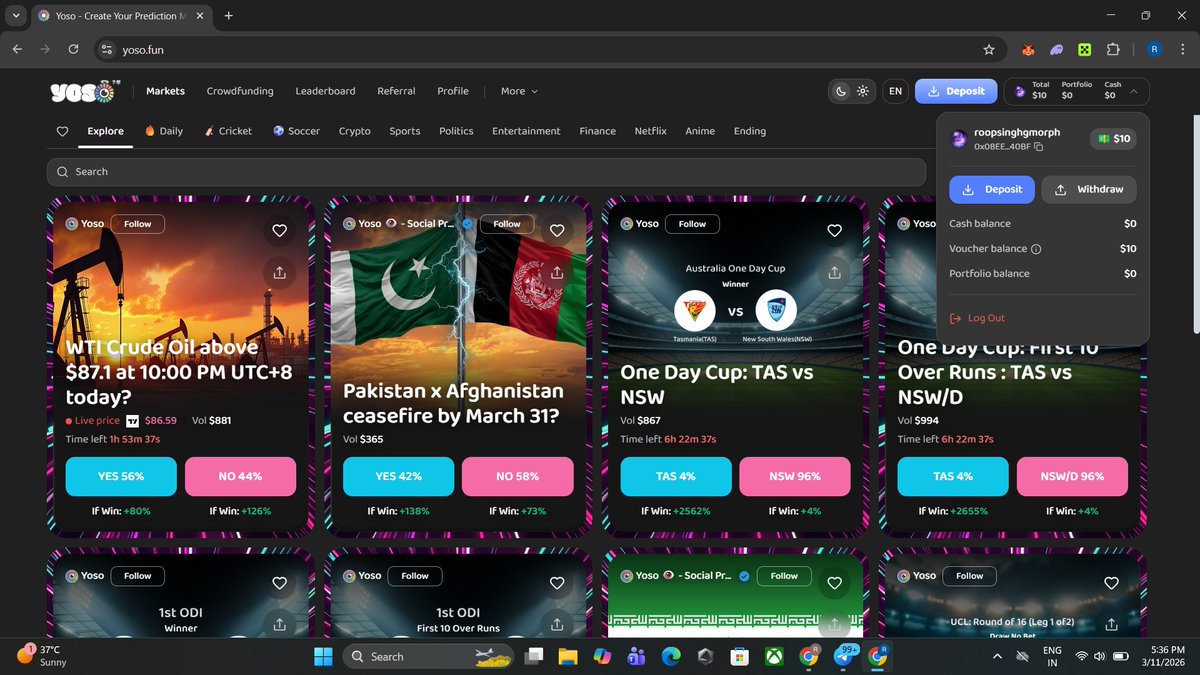Favorite the Pakistan x Afghanistan market

[557, 231]
